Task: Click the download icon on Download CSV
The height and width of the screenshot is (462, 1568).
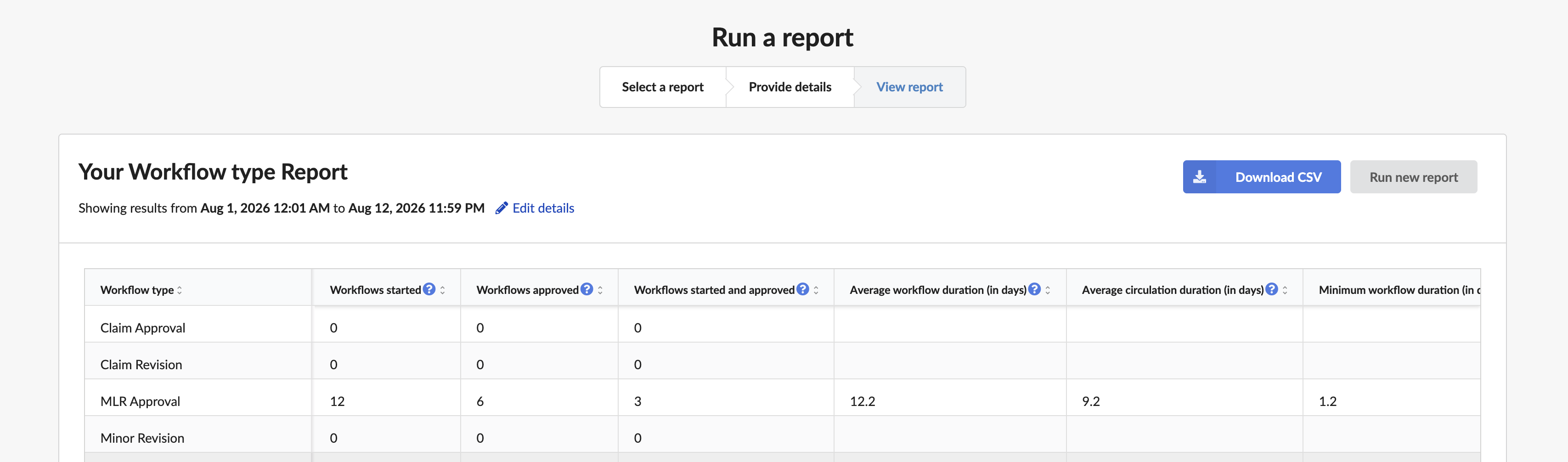Action: tap(1199, 177)
